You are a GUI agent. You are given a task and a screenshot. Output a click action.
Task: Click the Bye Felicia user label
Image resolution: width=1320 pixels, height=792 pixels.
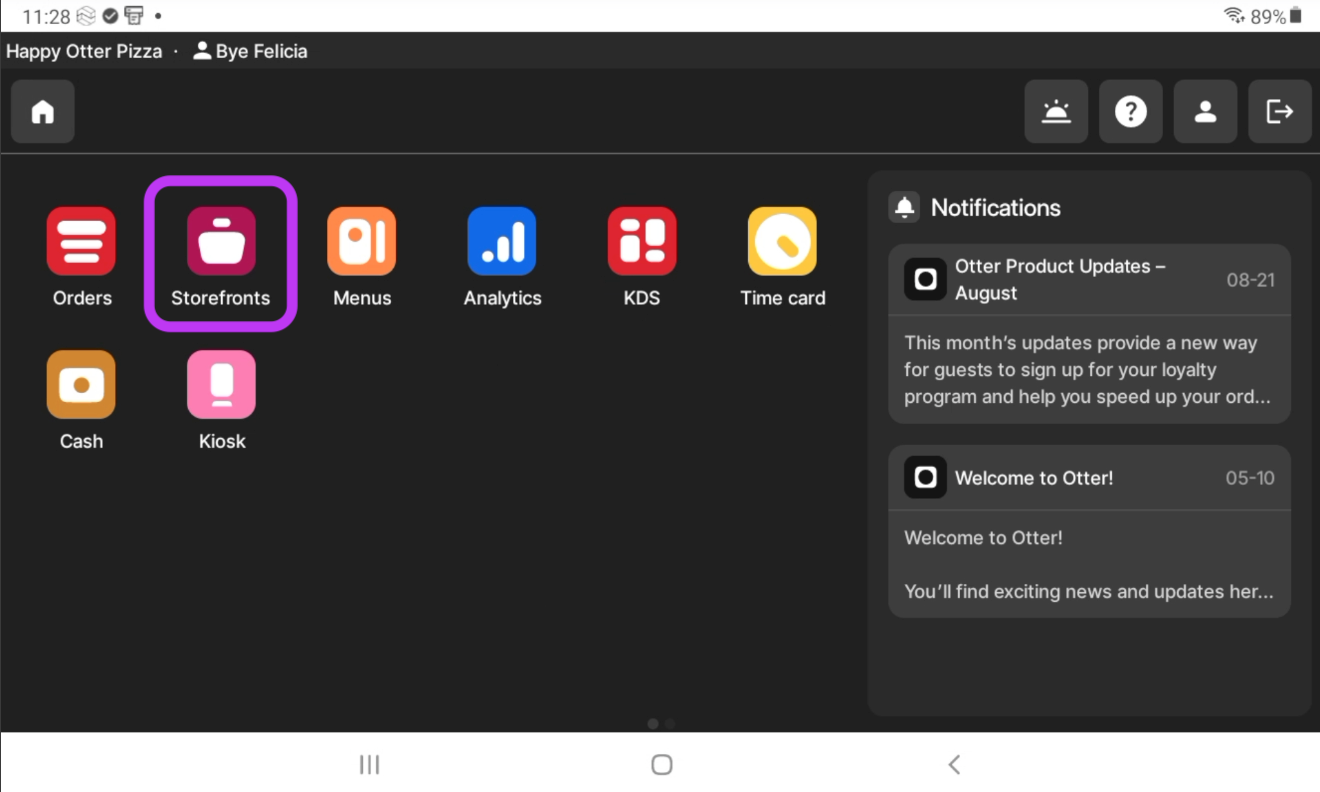pyautogui.click(x=251, y=51)
